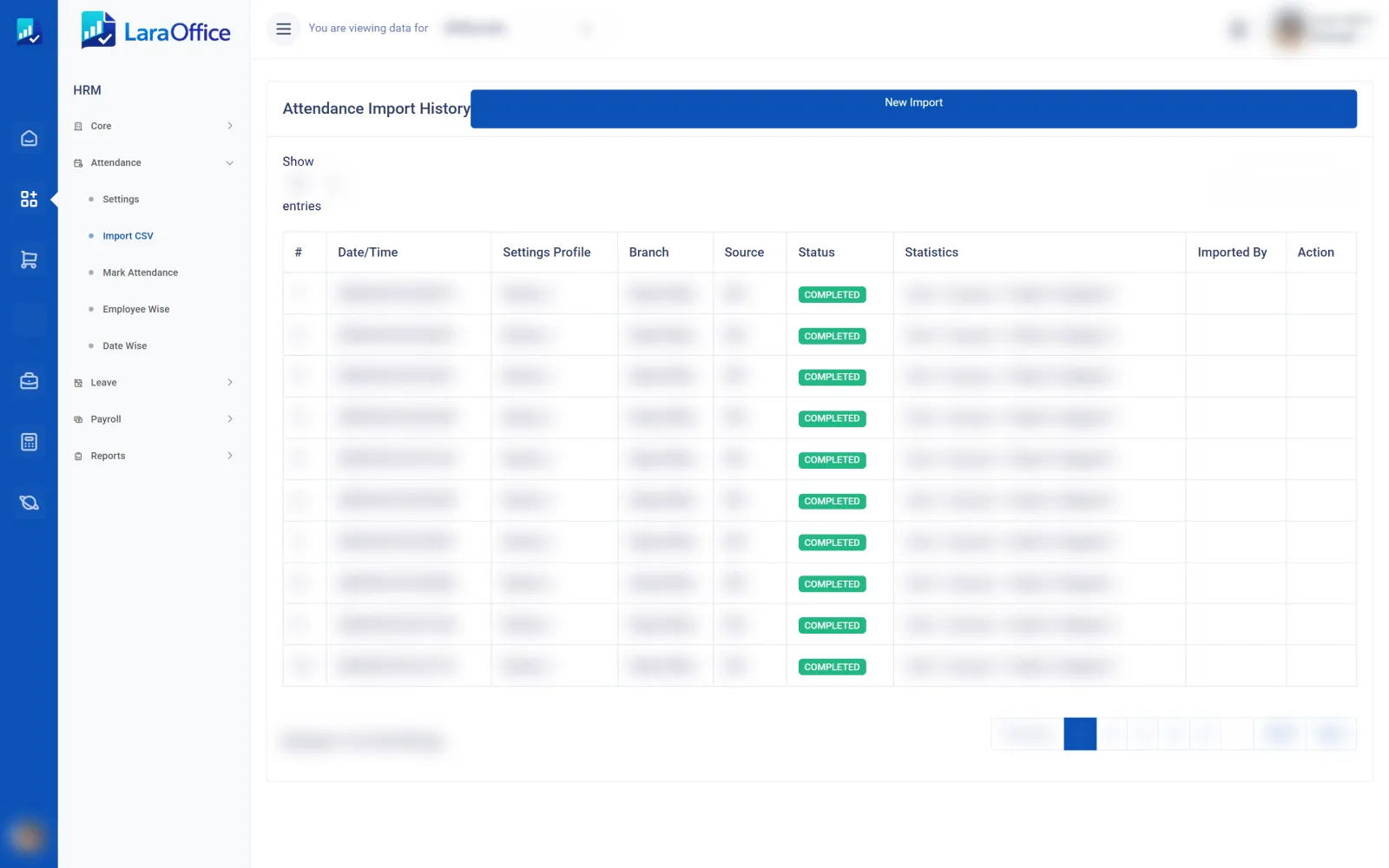Image resolution: width=1389 pixels, height=868 pixels.
Task: Expand the Payroll submenu chevron
Action: point(230,419)
